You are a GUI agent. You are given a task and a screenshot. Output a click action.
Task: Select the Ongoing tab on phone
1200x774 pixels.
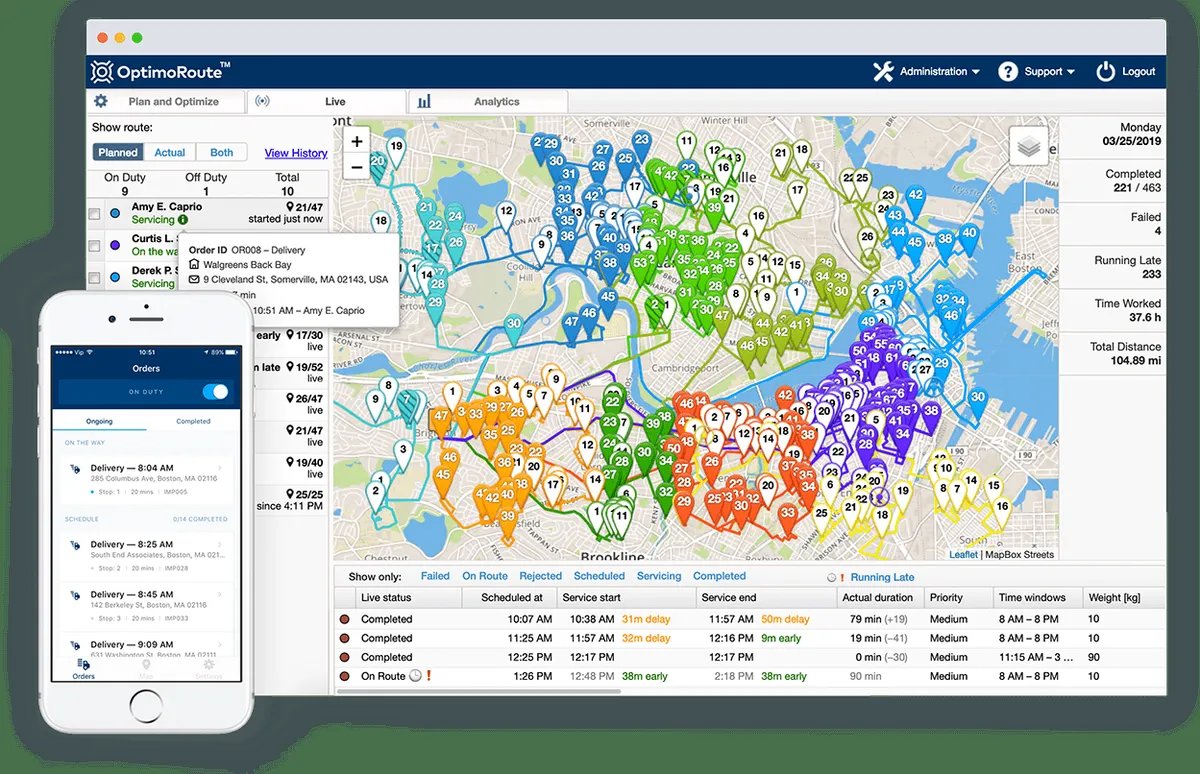click(x=99, y=421)
